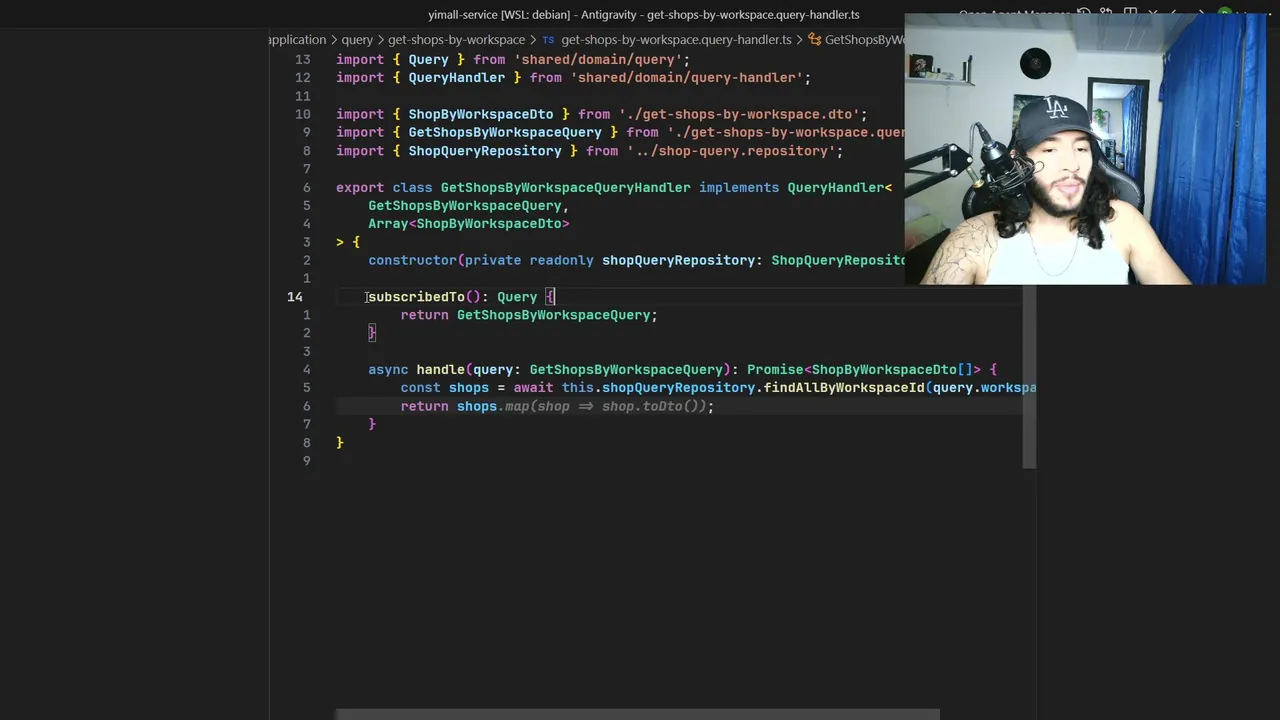Click the 'async' keyword
This screenshot has width=1280, height=720.
(388, 370)
